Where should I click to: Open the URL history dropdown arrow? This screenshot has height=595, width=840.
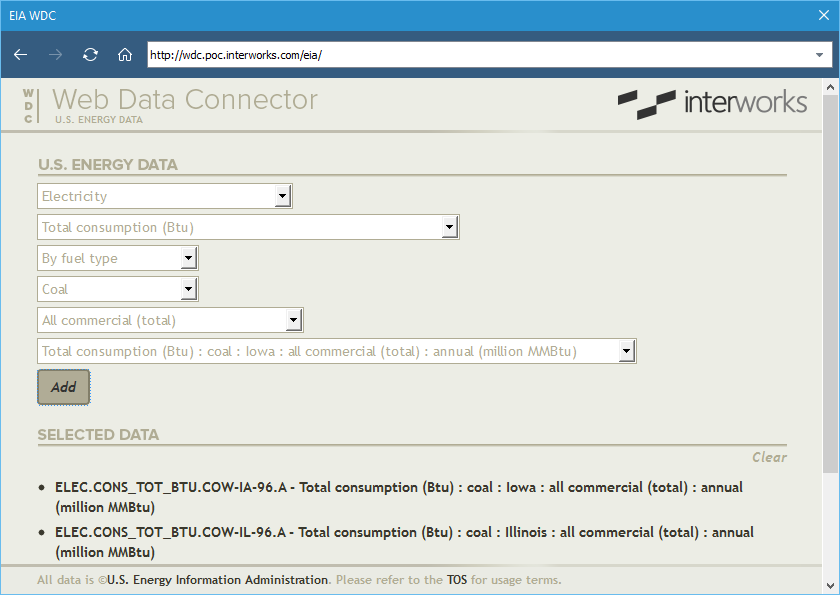tap(819, 55)
